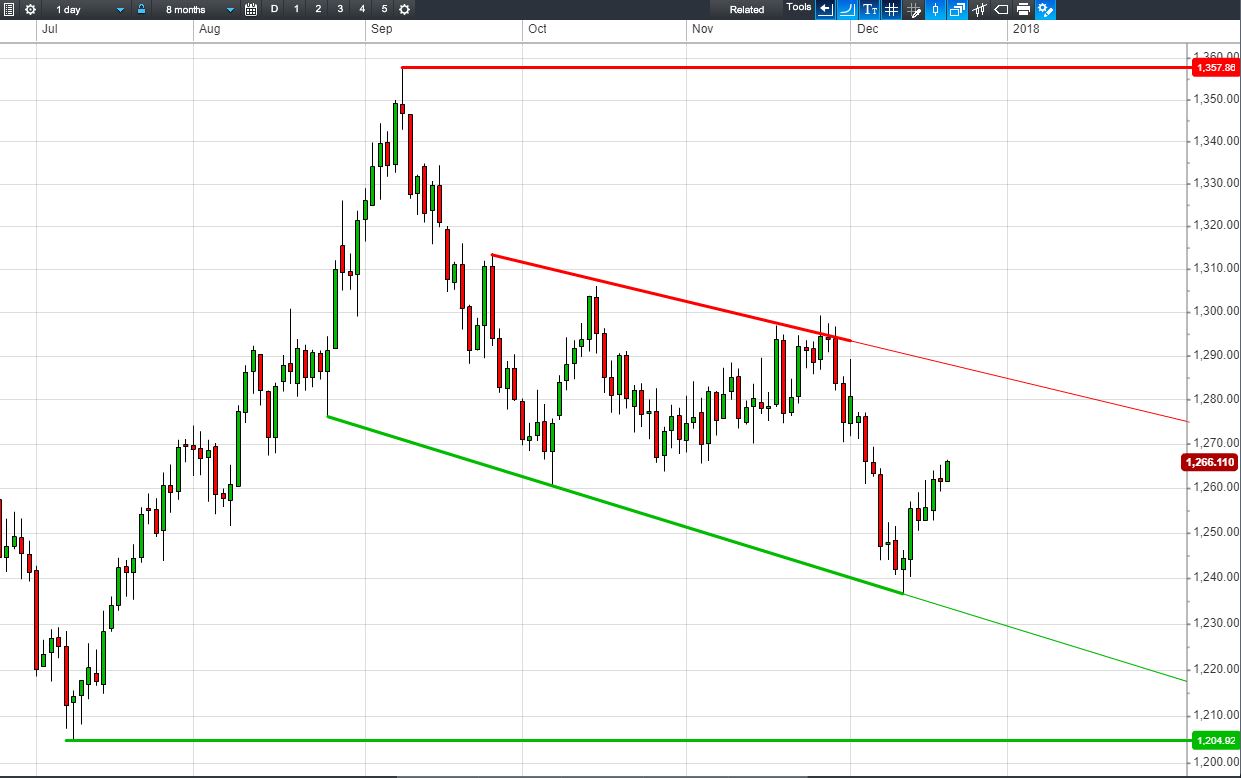Select preset number 2
1241x778 pixels.
point(318,8)
